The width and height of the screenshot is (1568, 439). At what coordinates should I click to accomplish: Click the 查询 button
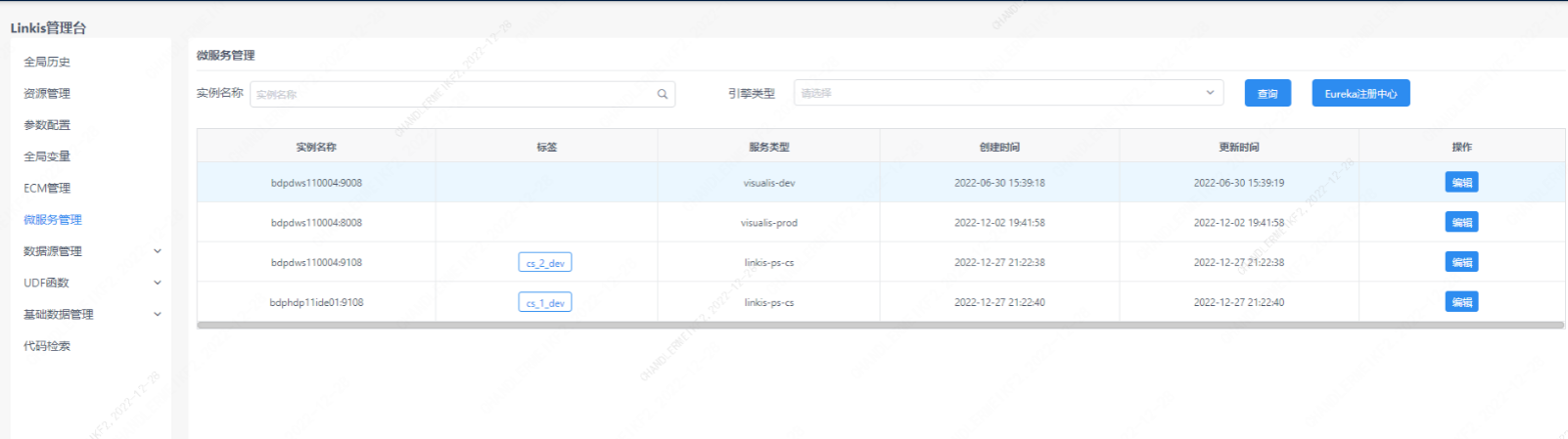(x=1268, y=93)
